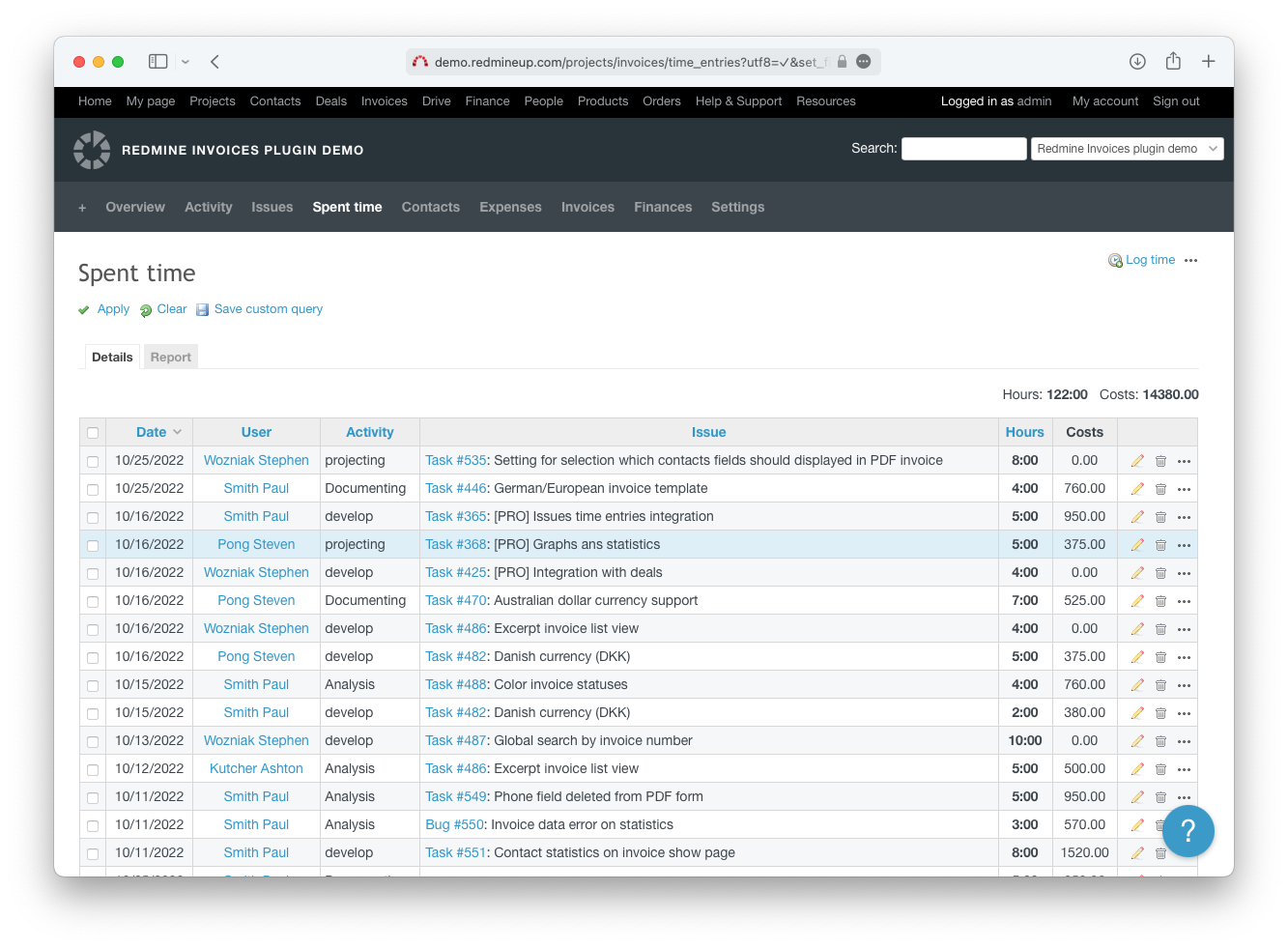The height and width of the screenshot is (948, 1288).
Task: Open actions ellipsis for Task #368 row
Action: tap(1184, 545)
